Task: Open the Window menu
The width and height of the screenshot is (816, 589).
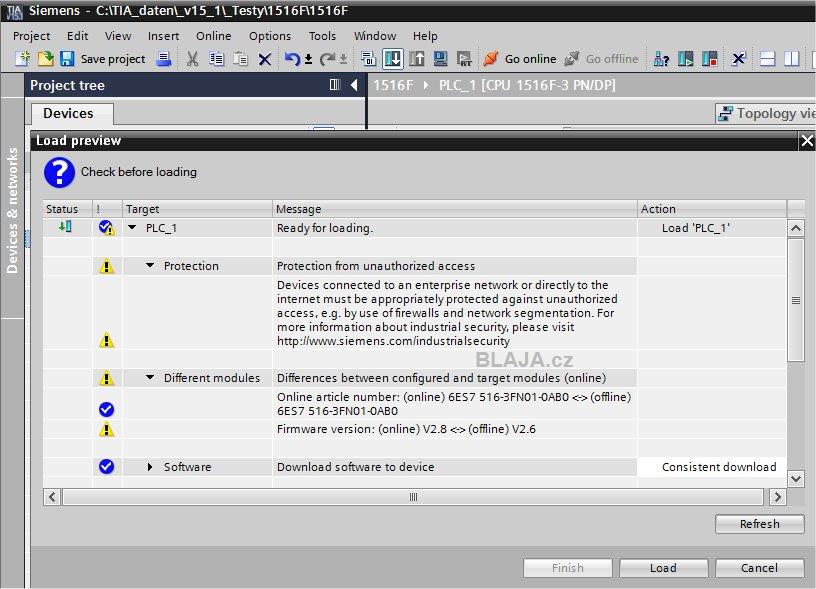Action: (x=375, y=36)
